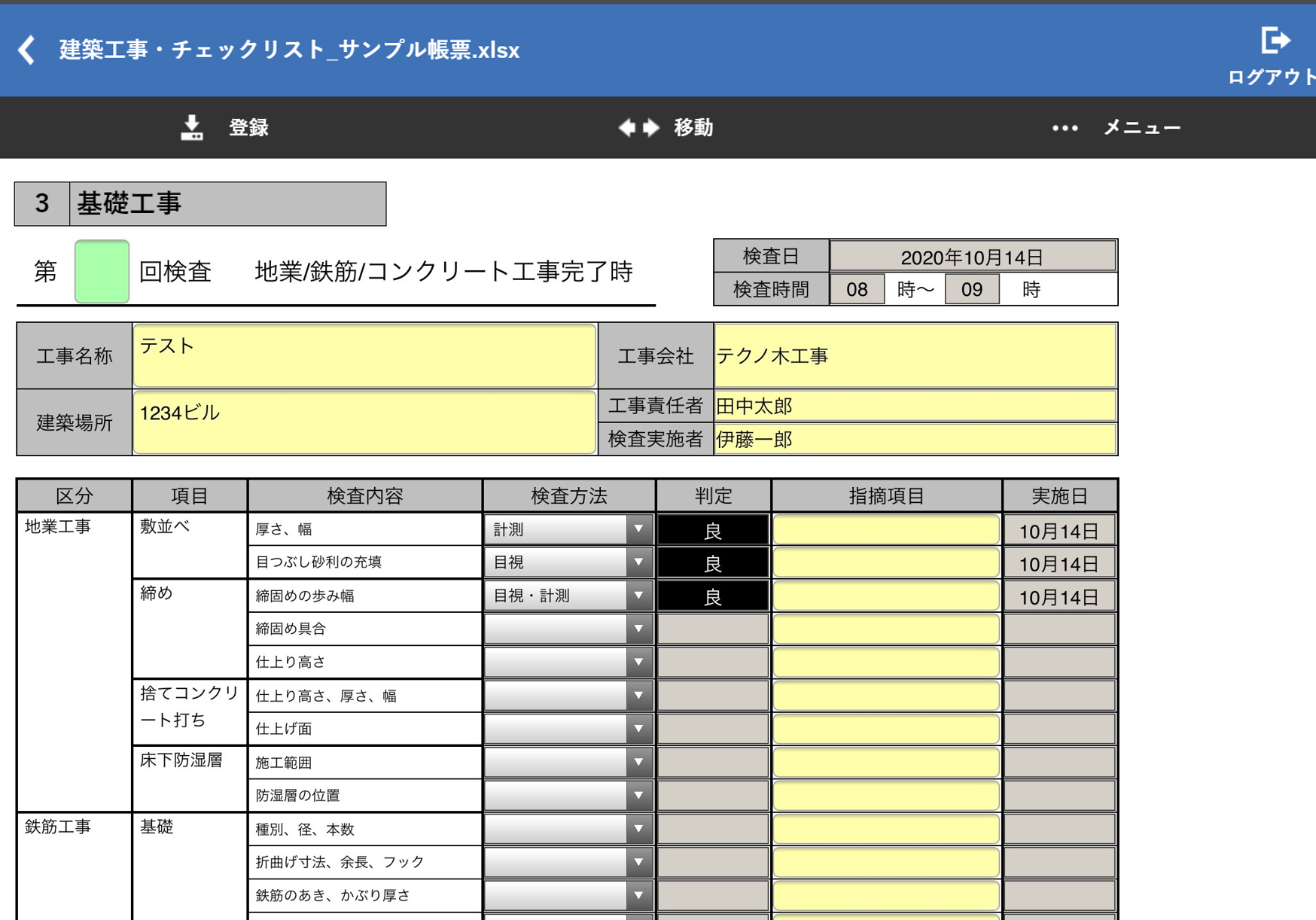1316x920 pixels.
Task: Toggle the 判定 cell for 締固めの歩み幅
Action: (x=713, y=597)
